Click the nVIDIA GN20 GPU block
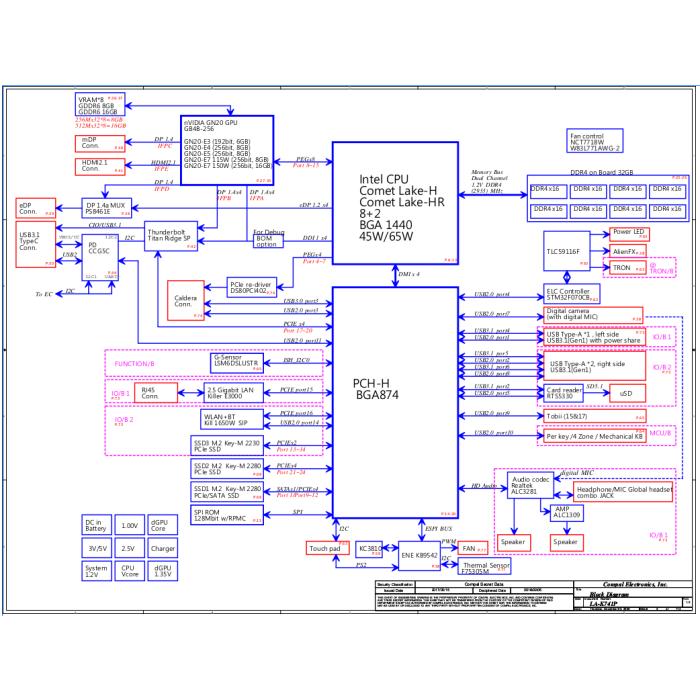Viewport: 700px width, 700px height. (227, 150)
